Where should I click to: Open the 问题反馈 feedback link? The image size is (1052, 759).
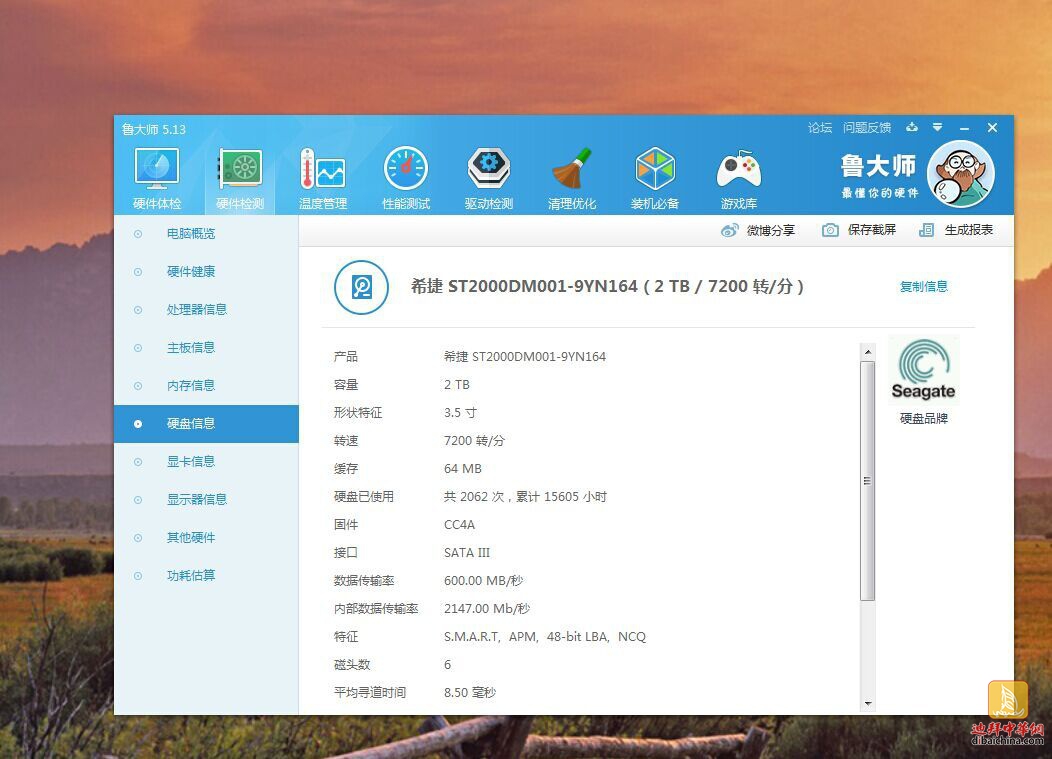867,128
